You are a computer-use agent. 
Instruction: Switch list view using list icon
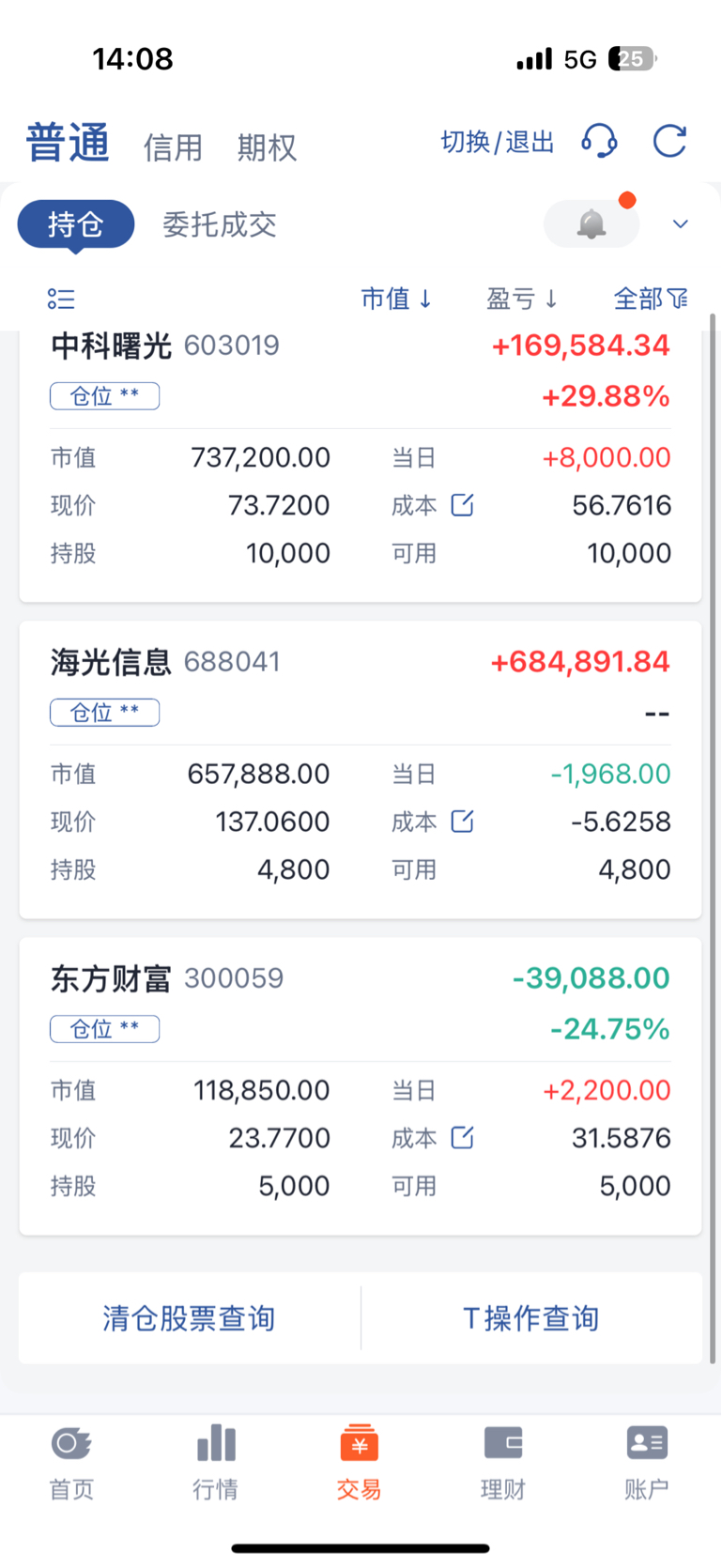point(61,299)
